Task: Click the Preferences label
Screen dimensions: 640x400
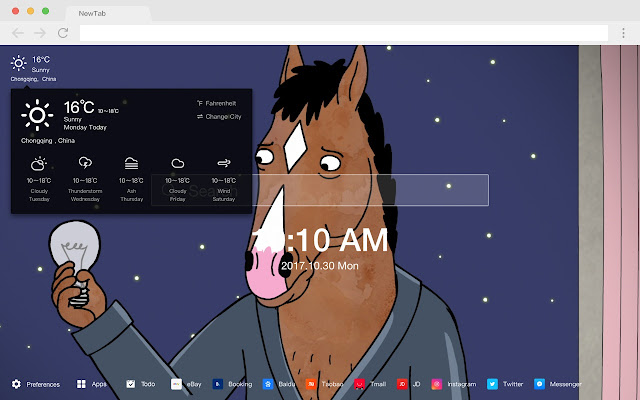Action: click(43, 384)
